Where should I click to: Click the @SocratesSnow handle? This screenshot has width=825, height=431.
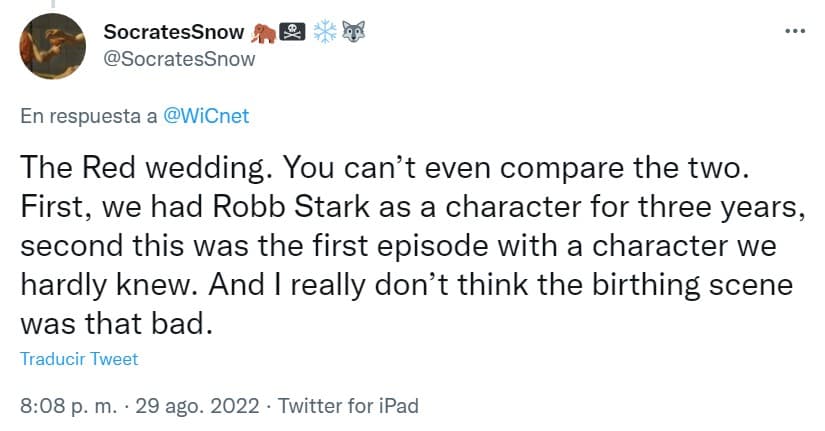pyautogui.click(x=180, y=58)
